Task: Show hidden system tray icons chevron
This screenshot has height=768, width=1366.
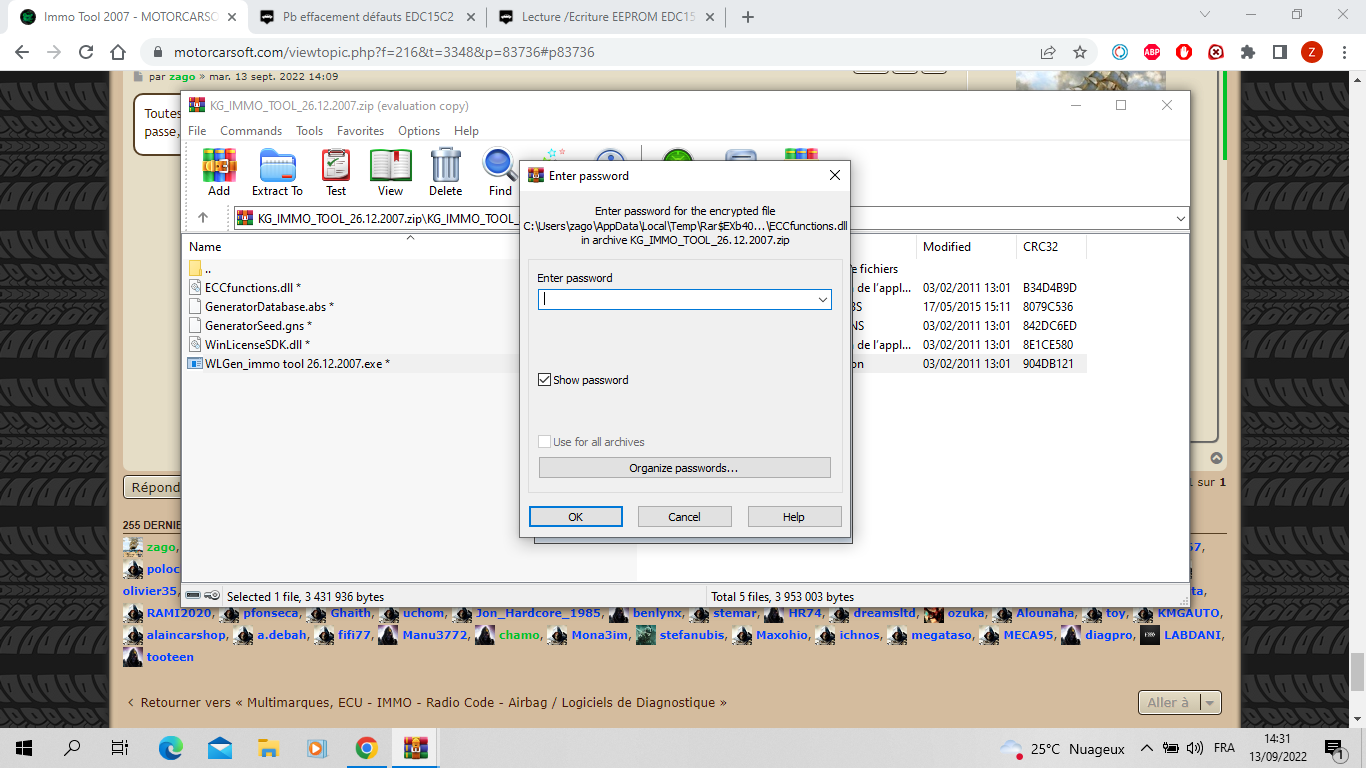Action: (1146, 748)
